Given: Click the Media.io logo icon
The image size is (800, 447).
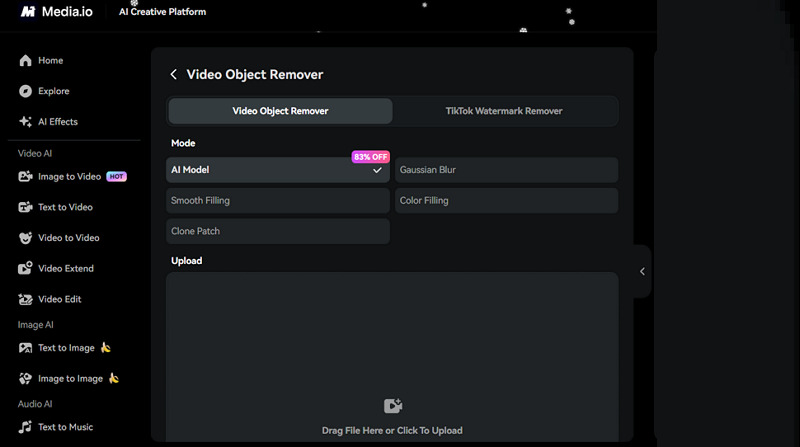Looking at the screenshot, I should point(28,11).
